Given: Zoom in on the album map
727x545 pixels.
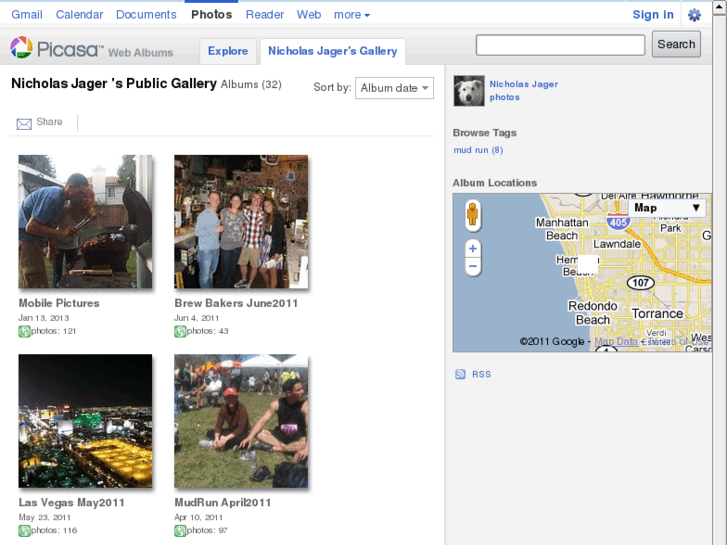Looking at the screenshot, I should pyautogui.click(x=473, y=249).
